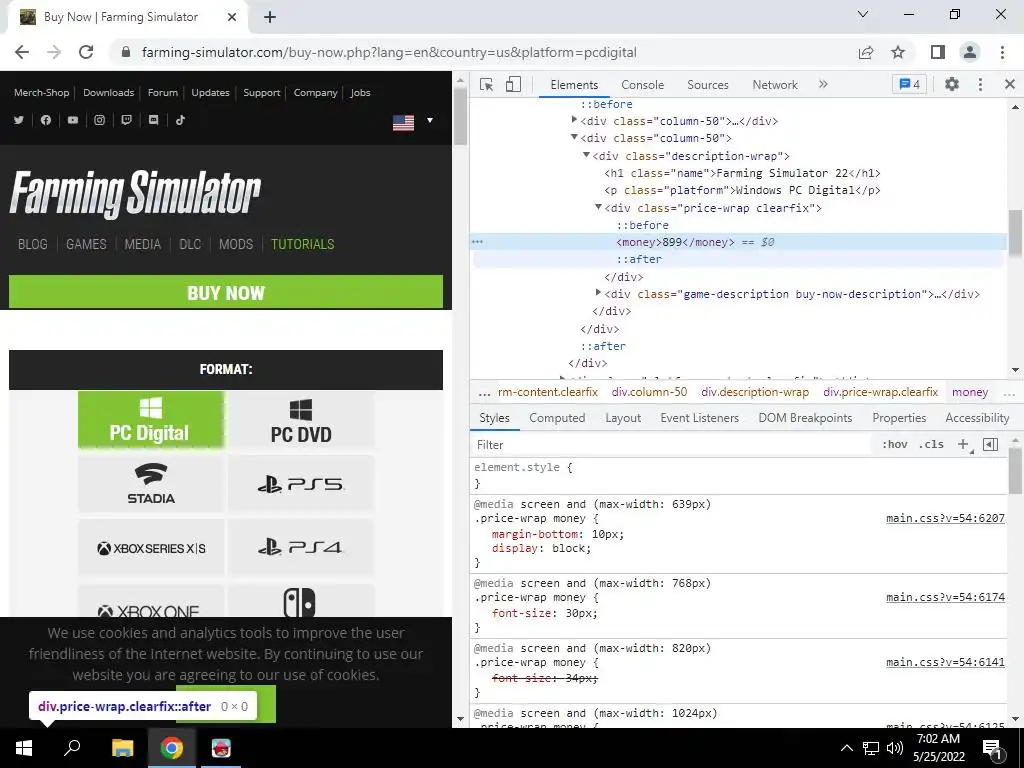Viewport: 1024px width, 768px height.
Task: Click the div.column-50 breadcrumb
Action: pyautogui.click(x=649, y=392)
